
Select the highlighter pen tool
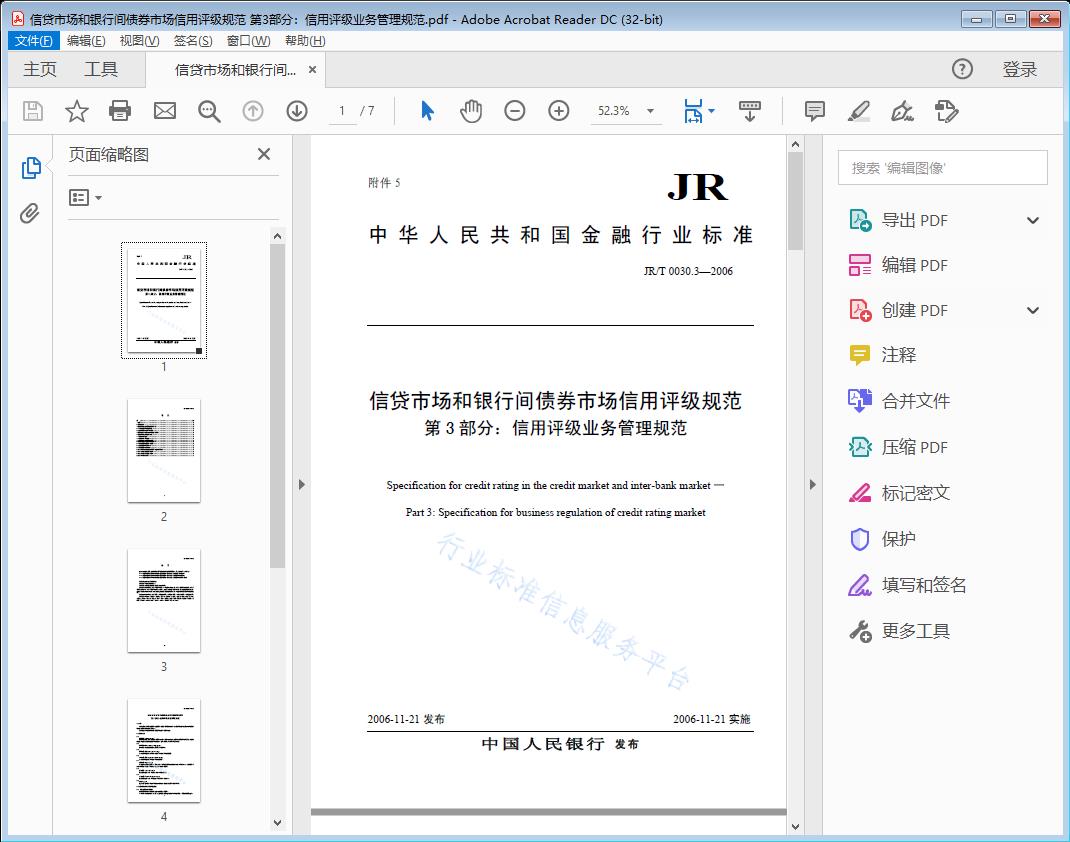click(858, 111)
